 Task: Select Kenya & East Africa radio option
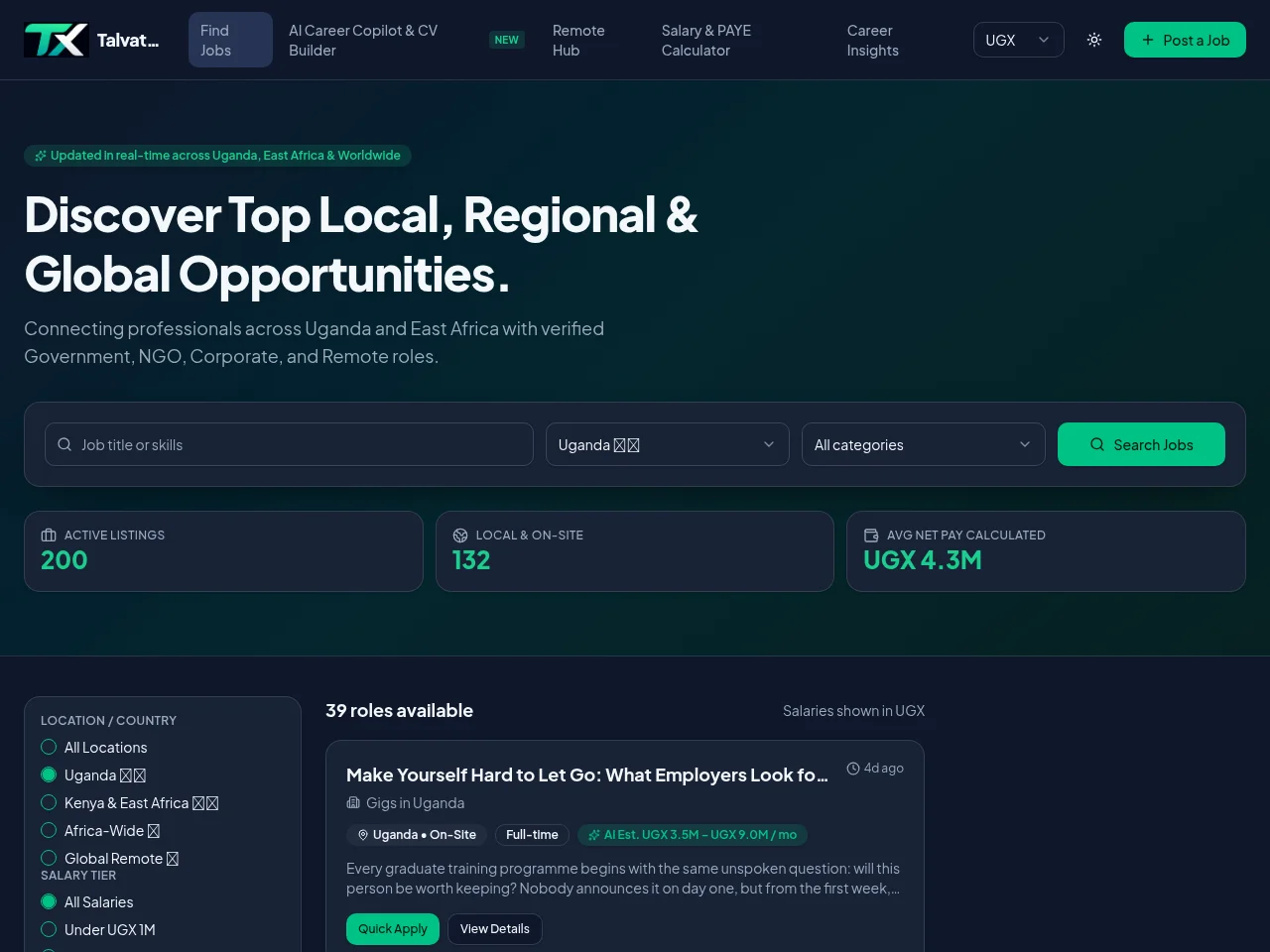point(49,802)
